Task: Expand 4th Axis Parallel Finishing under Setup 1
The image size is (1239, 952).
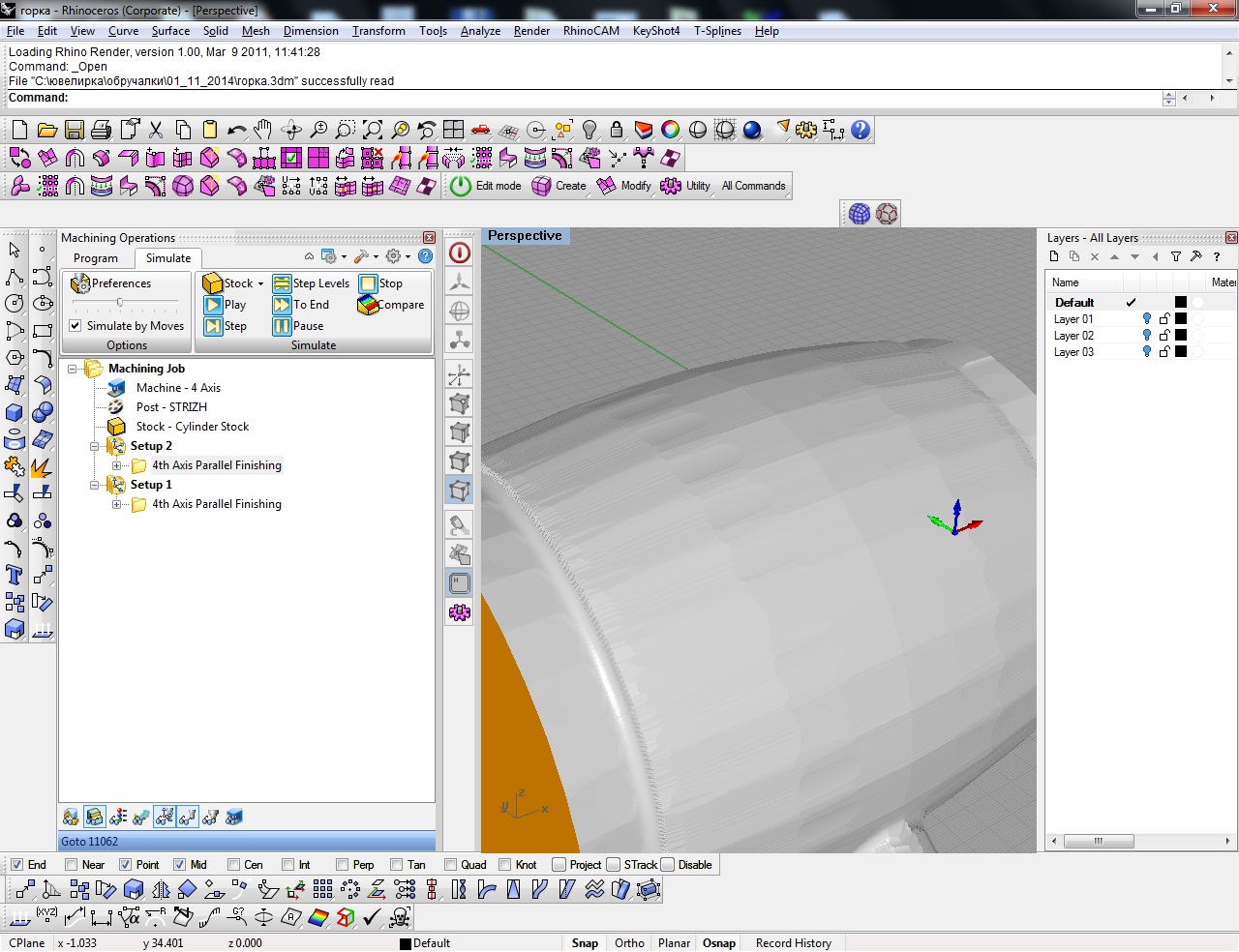Action: coord(116,504)
